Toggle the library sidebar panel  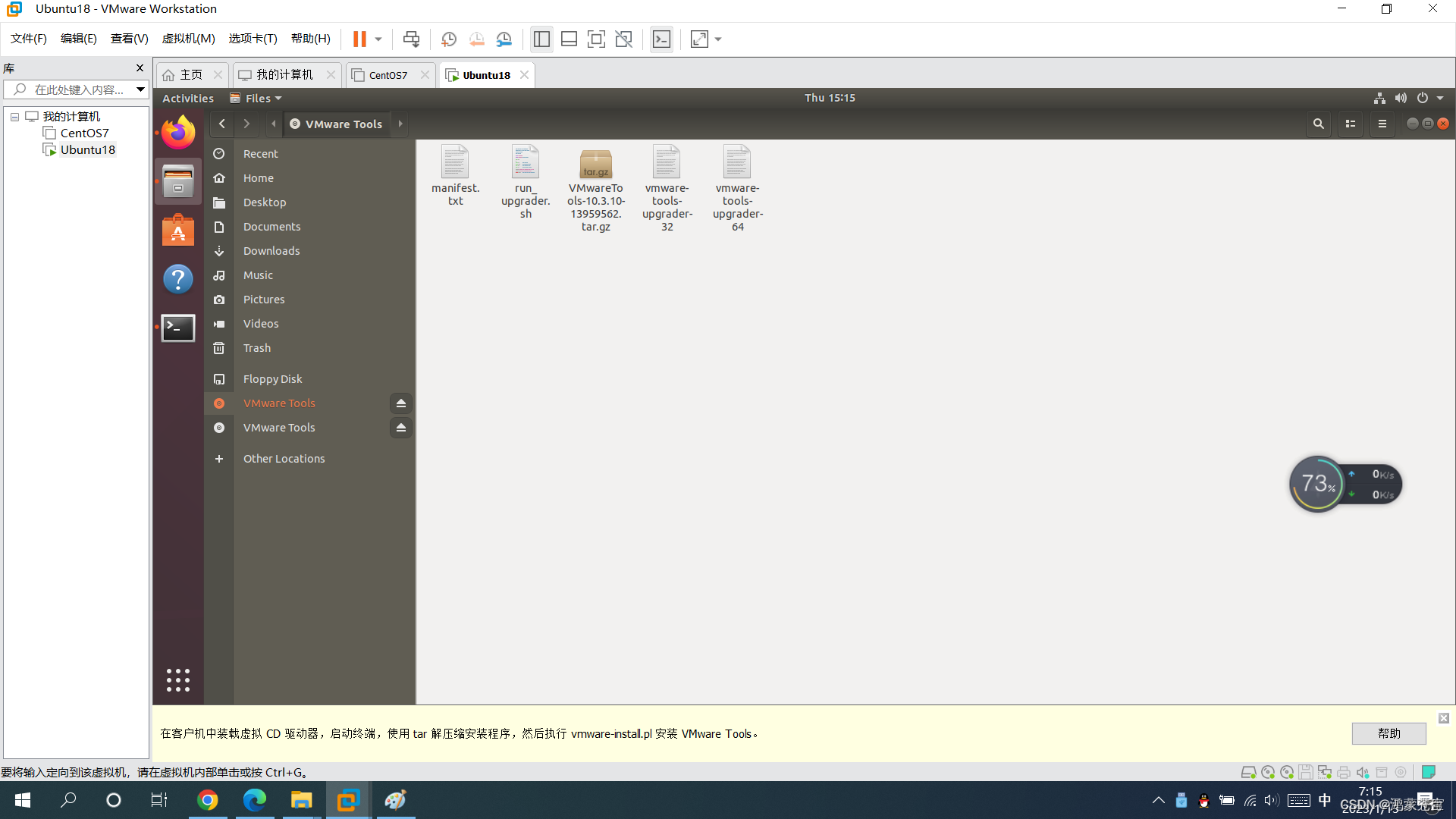tap(541, 39)
